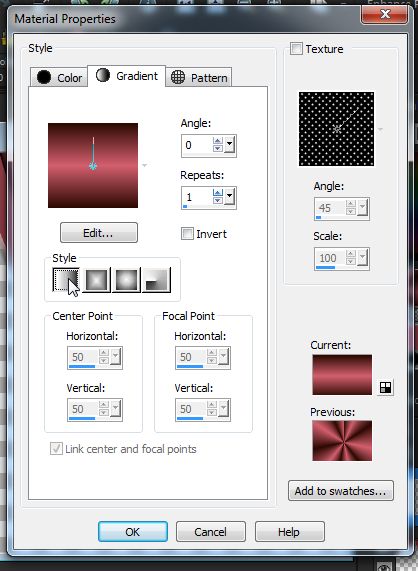Screen dimensions: 418x571
Task: Click the Edit... button
Action: [99, 233]
